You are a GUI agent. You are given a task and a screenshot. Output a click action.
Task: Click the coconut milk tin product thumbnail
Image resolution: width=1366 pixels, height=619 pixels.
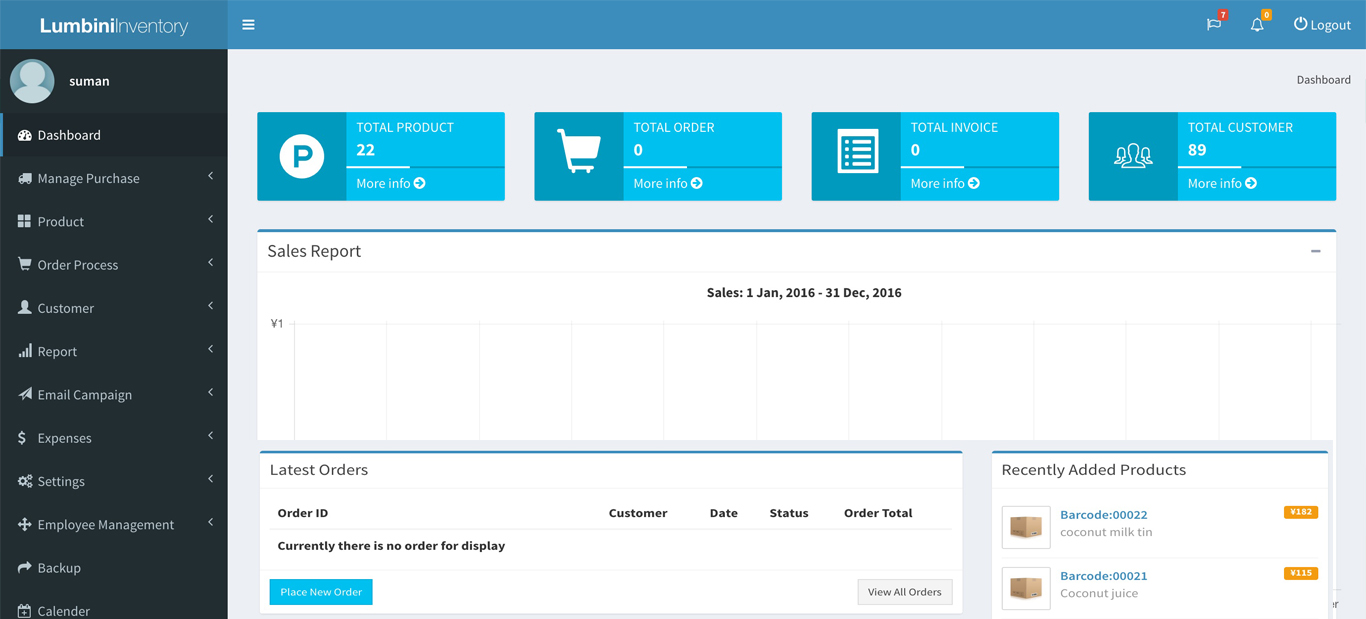(1025, 527)
